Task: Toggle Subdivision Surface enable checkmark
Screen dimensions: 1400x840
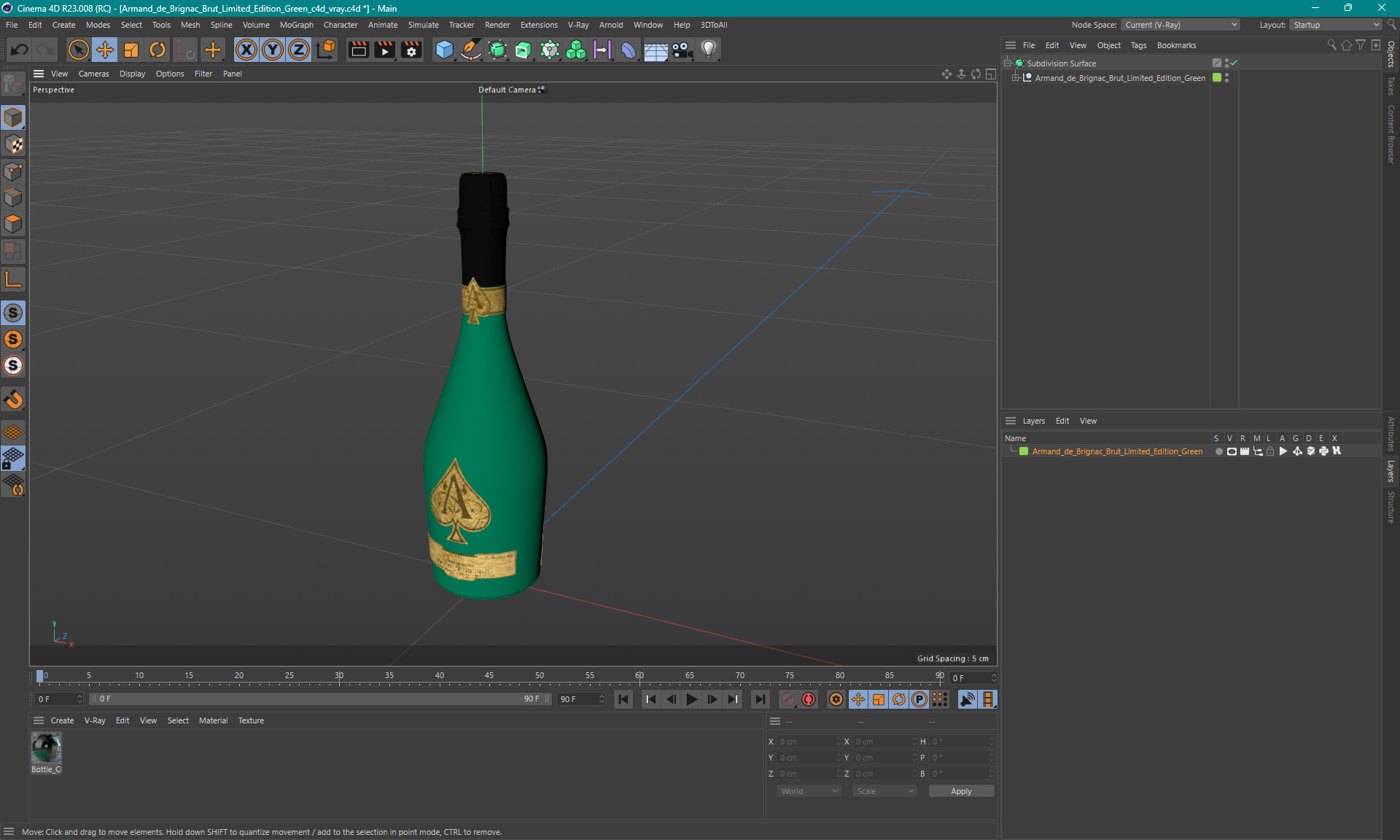Action: click(x=1234, y=63)
